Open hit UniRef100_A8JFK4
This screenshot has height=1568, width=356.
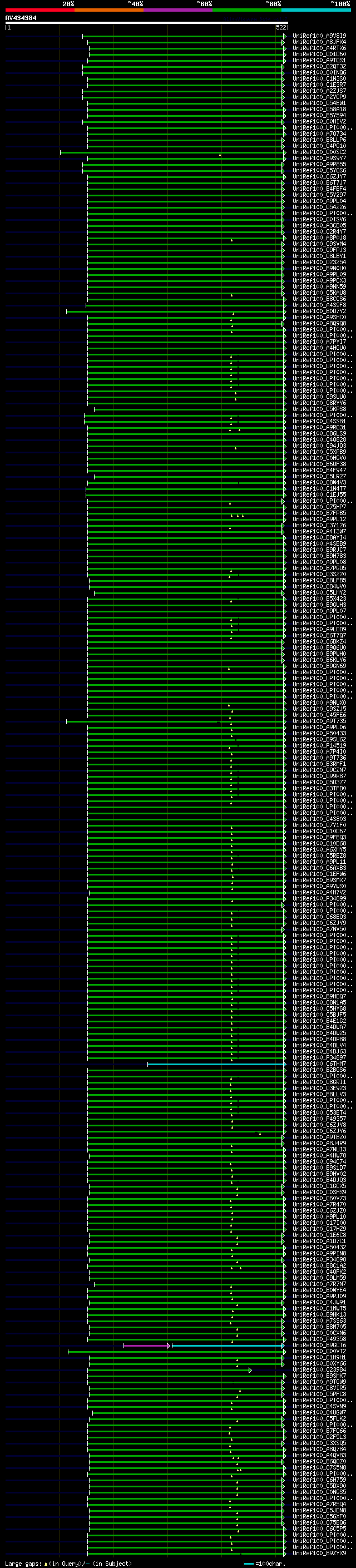point(319,42)
